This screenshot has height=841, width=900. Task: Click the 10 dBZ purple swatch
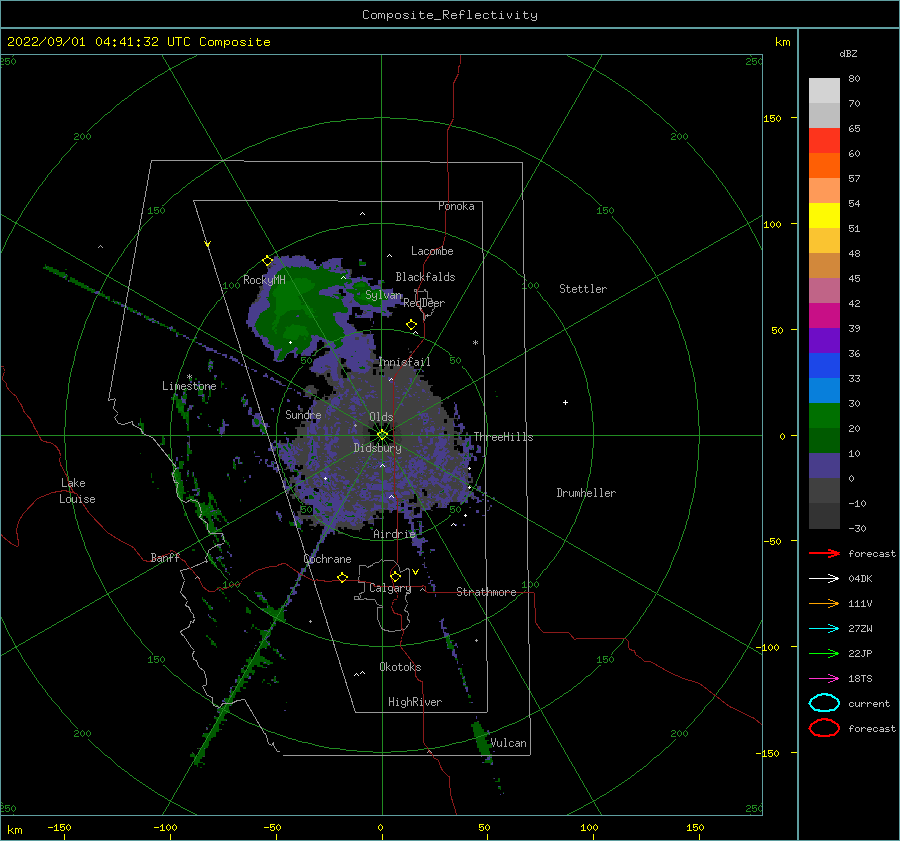coord(824,465)
